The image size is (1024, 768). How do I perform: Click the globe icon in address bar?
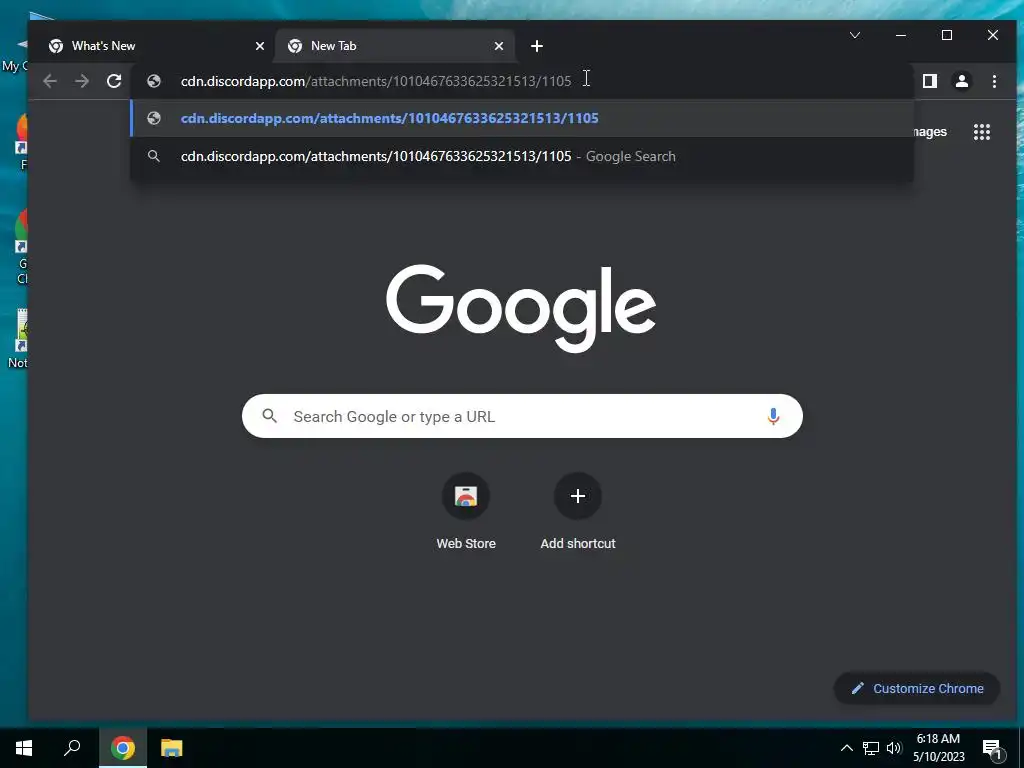click(x=154, y=81)
